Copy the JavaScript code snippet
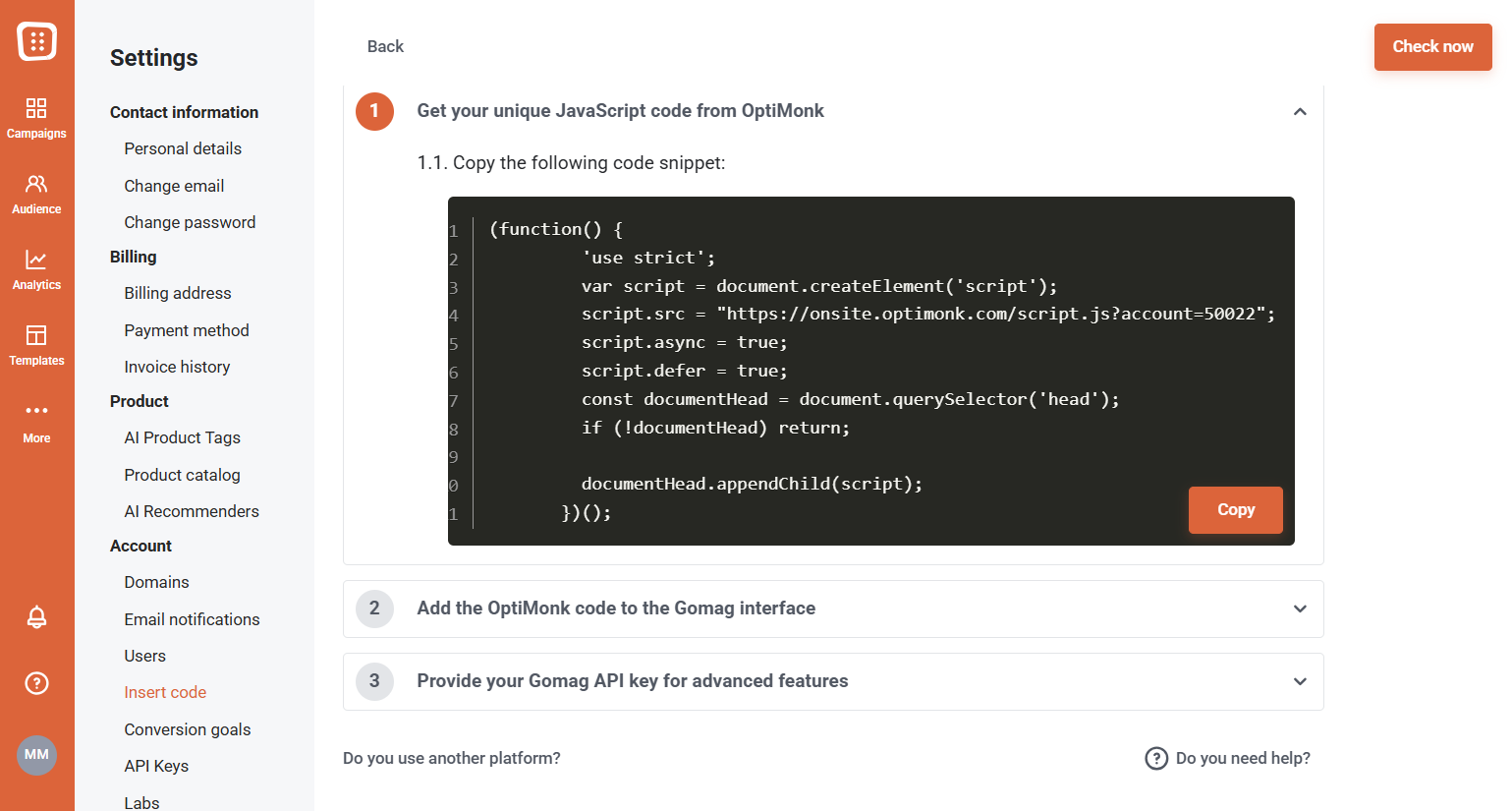The image size is (1512, 811). [x=1235, y=509]
